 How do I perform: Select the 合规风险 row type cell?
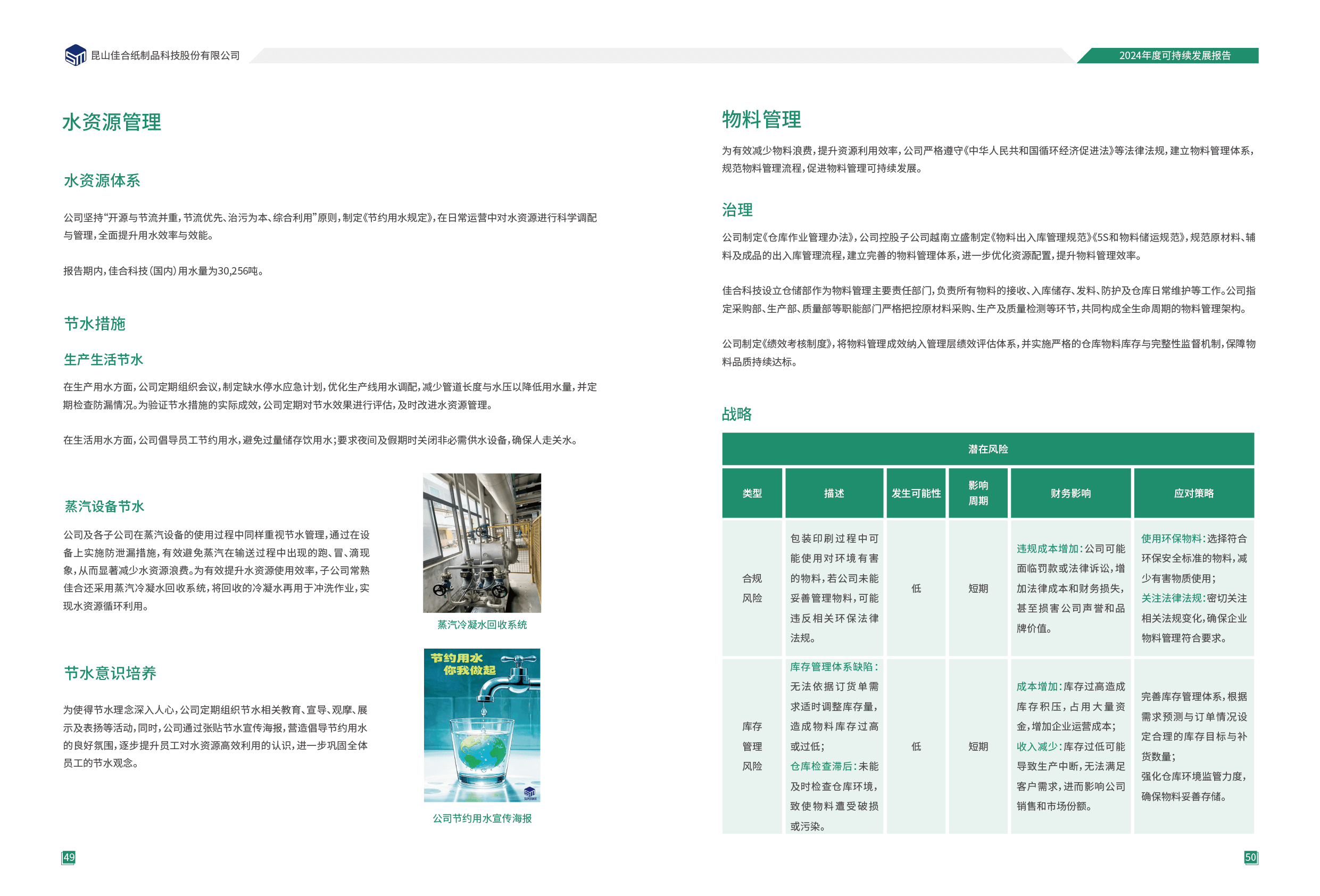[x=752, y=588]
